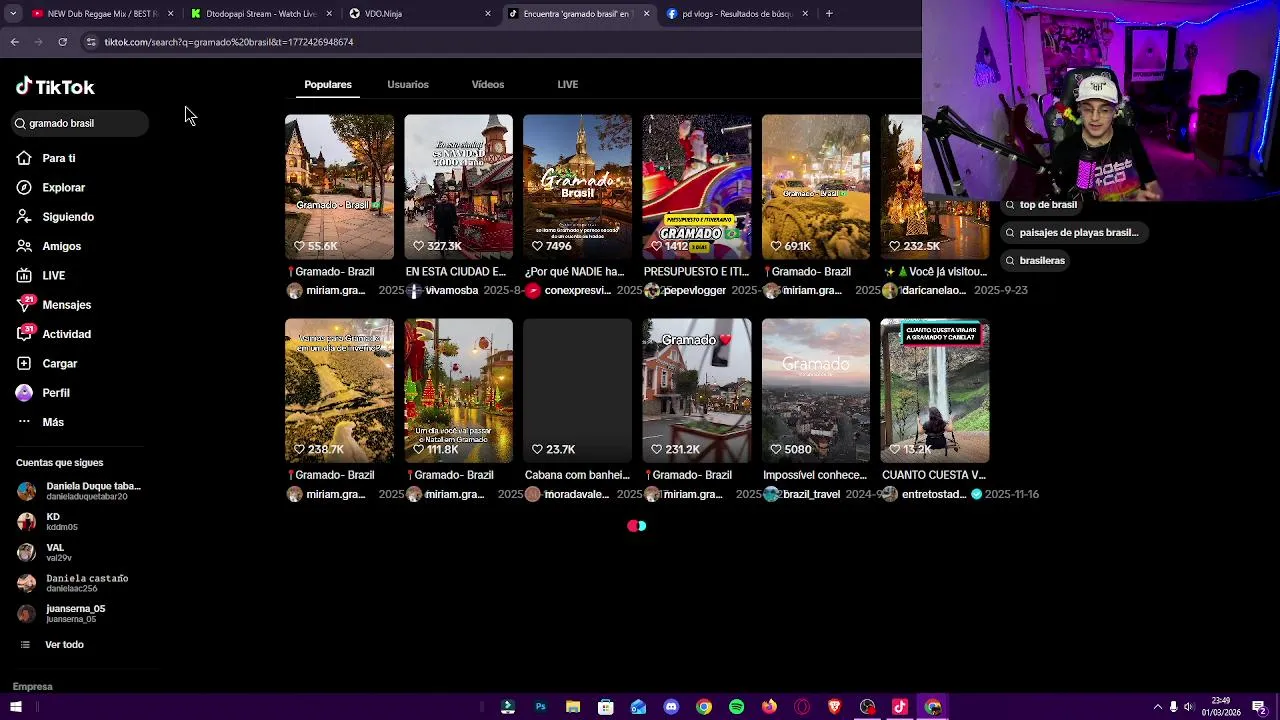Screen dimensions: 1280x720
Task: Open moradavale user link
Action: click(x=576, y=495)
